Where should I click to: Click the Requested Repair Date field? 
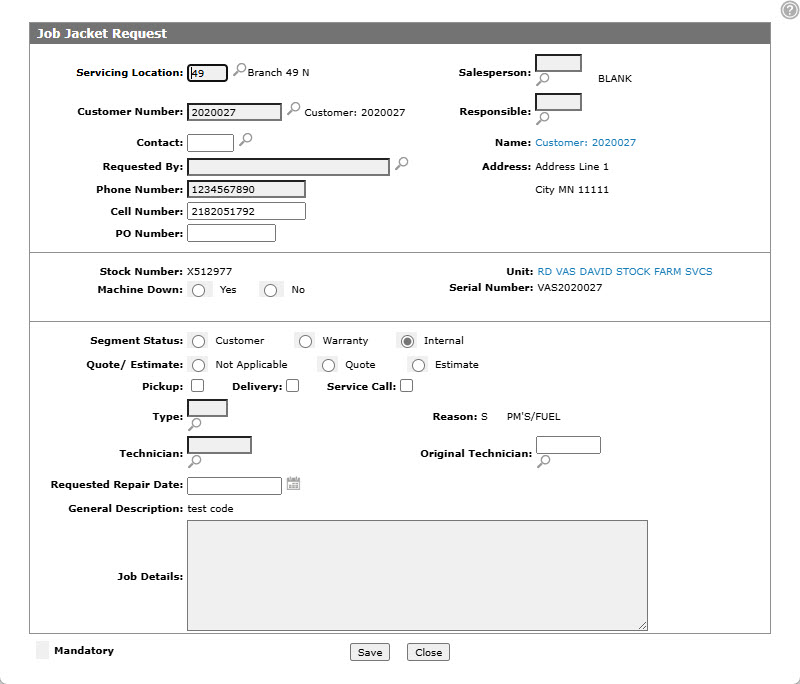[x=234, y=486]
